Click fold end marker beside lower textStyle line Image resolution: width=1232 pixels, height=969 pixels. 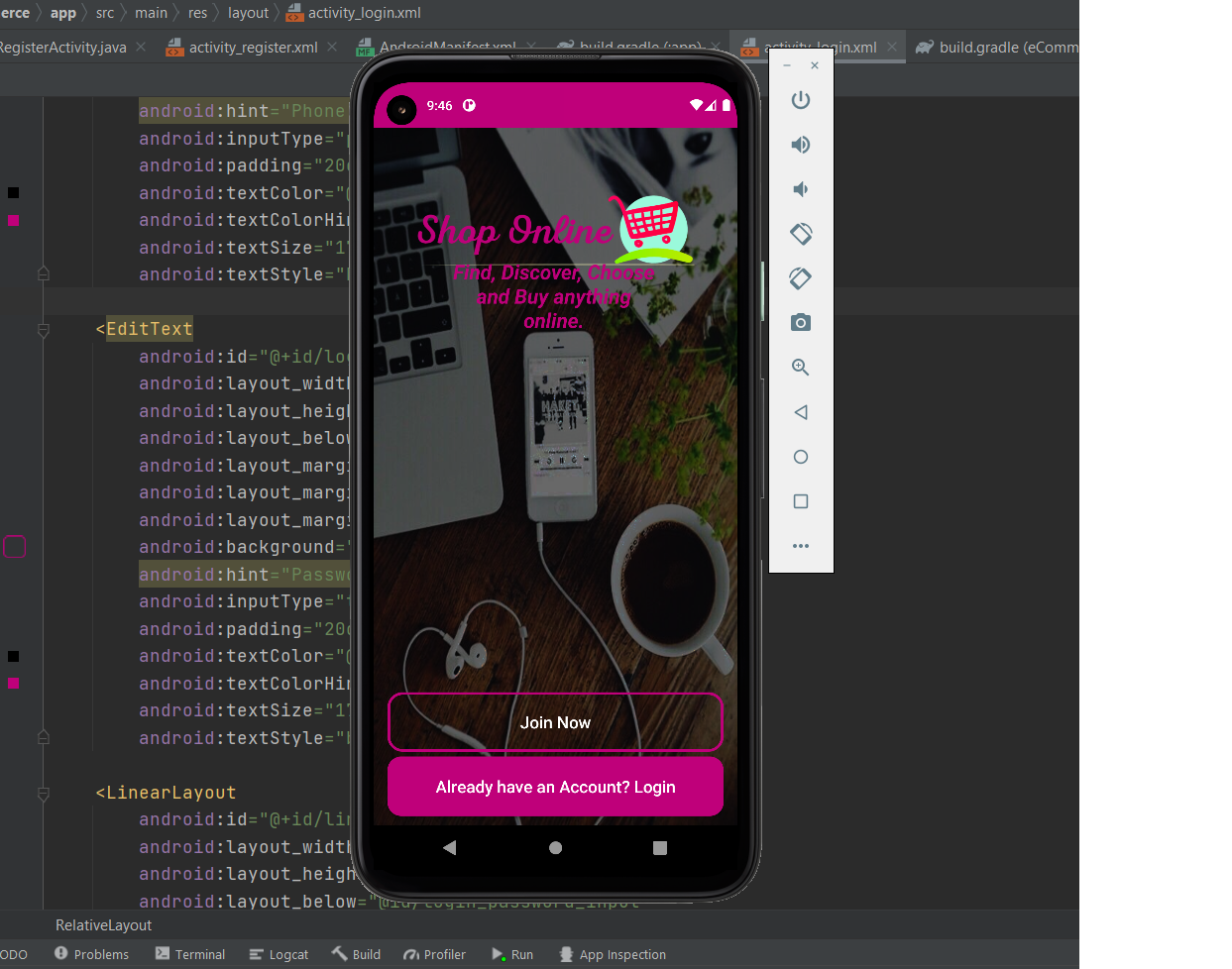pyautogui.click(x=44, y=738)
